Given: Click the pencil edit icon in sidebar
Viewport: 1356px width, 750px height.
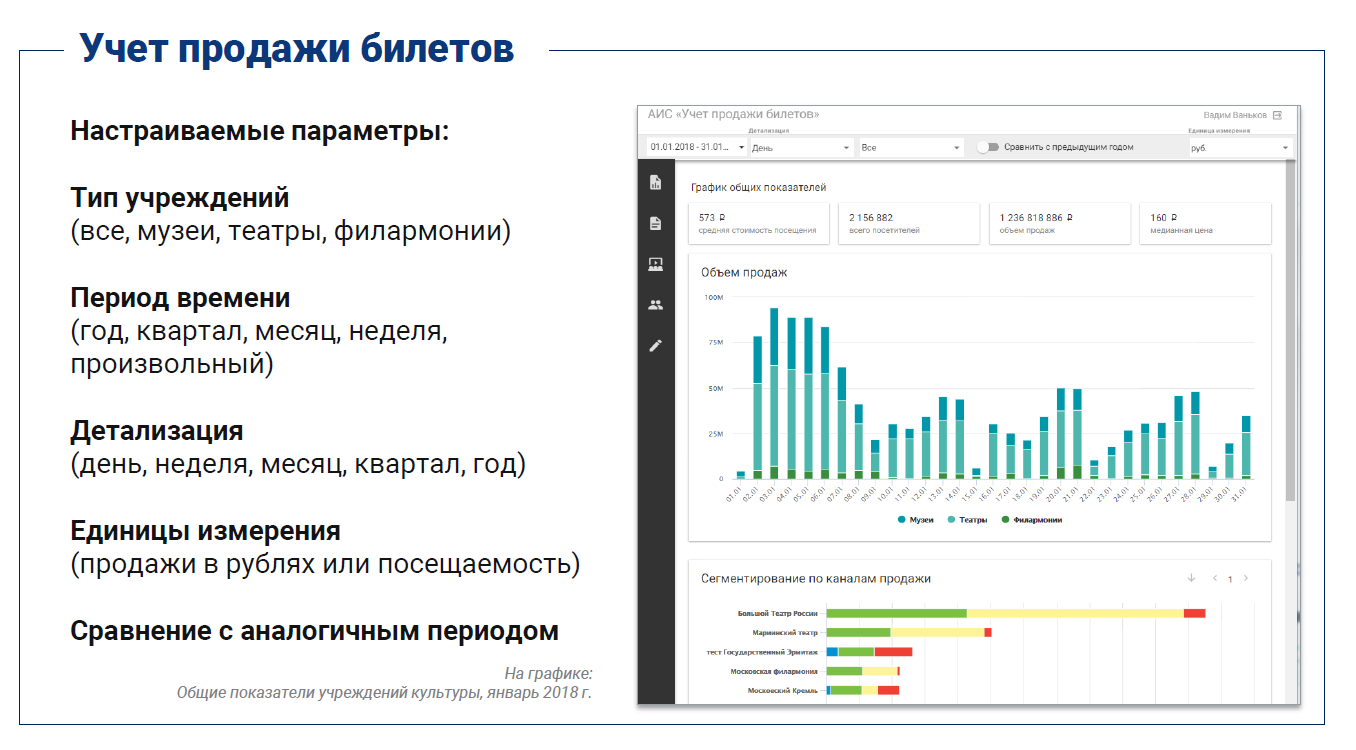Looking at the screenshot, I should pyautogui.click(x=655, y=345).
